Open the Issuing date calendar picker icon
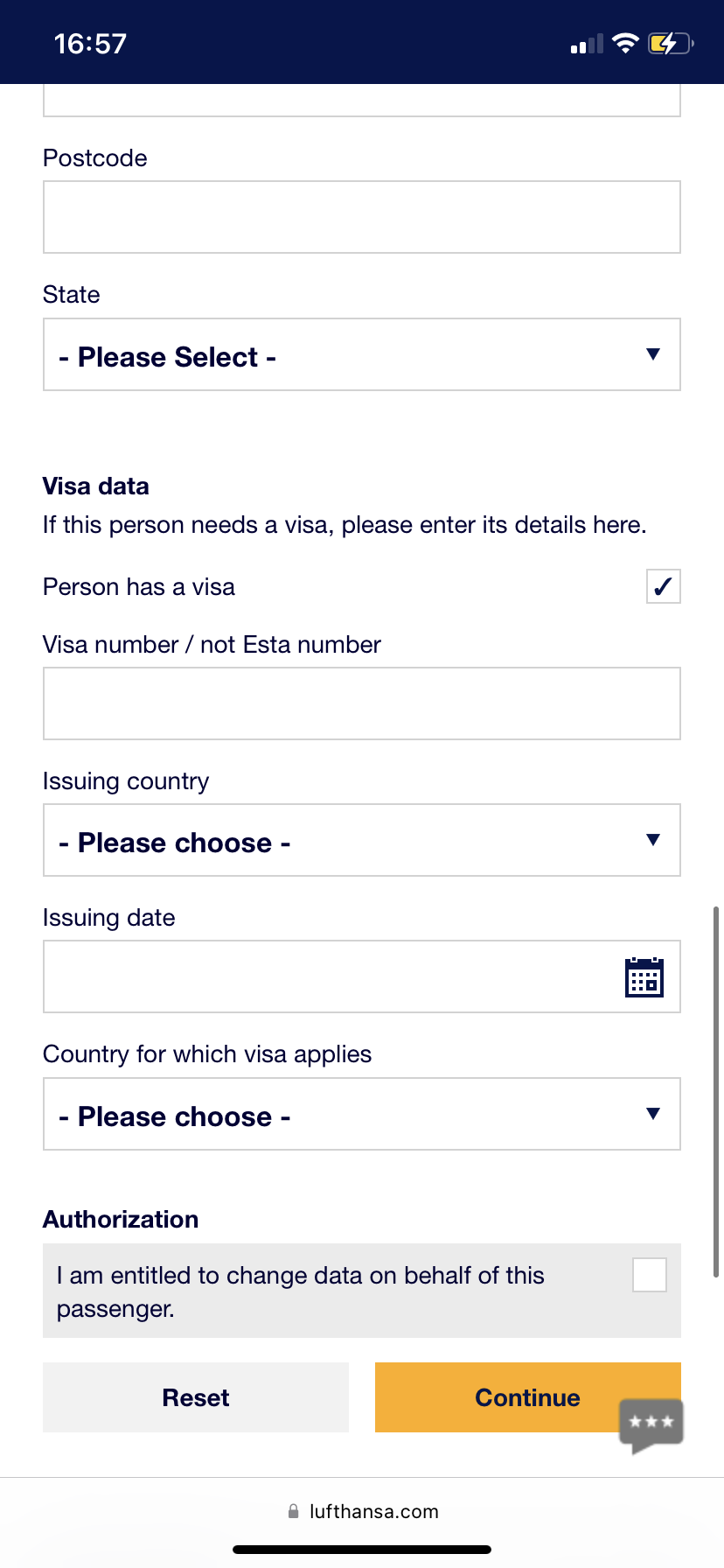 [644, 977]
